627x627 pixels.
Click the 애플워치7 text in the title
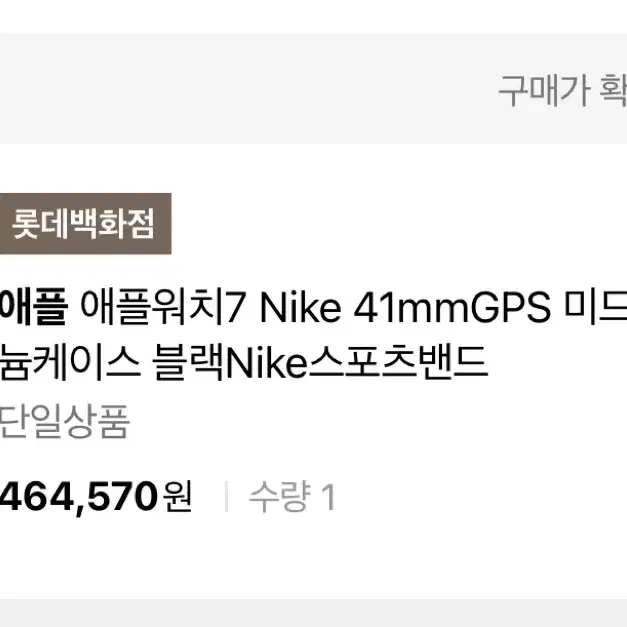162,307
